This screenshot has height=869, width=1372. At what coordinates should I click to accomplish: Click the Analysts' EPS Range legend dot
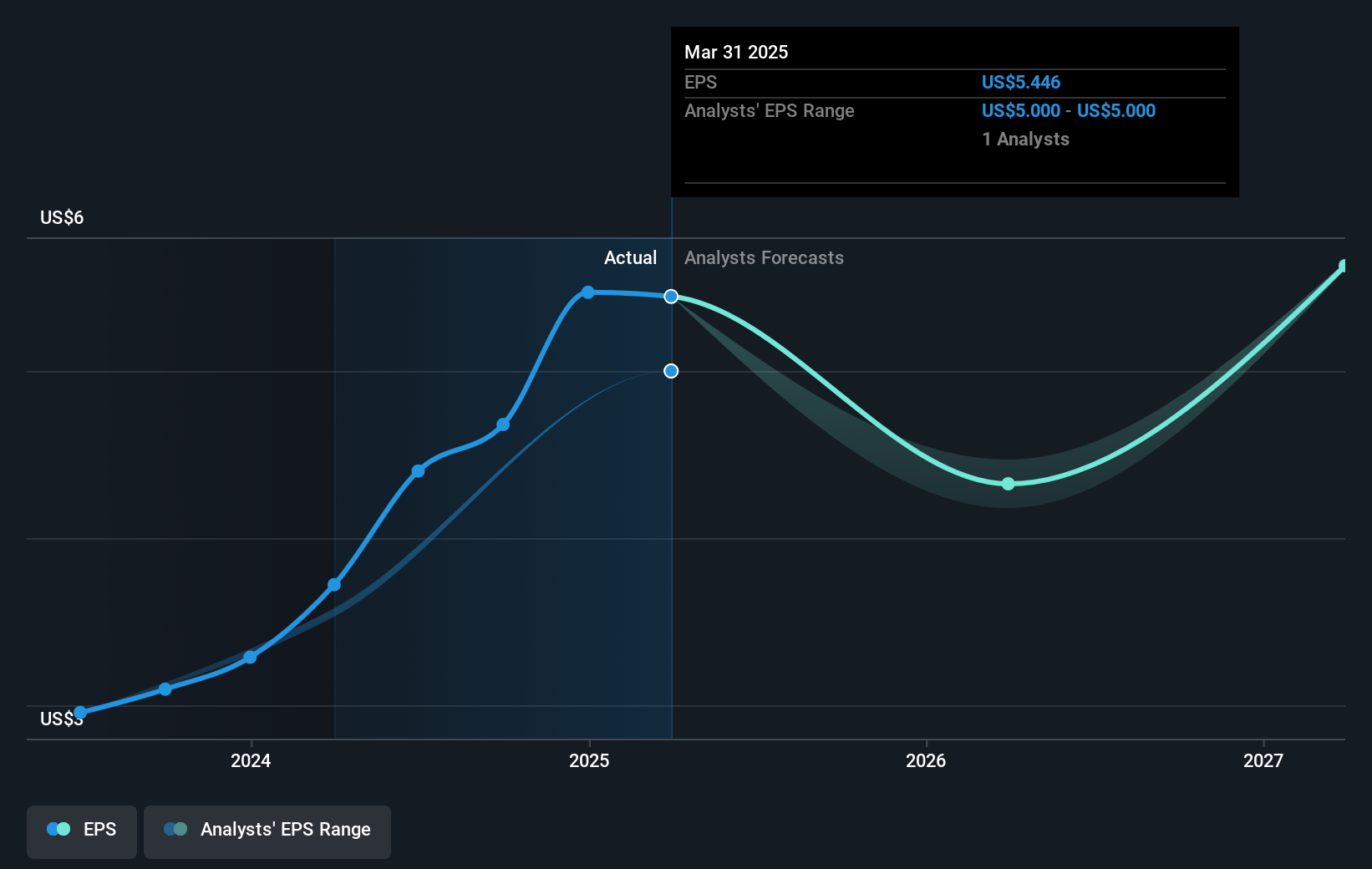tap(175, 829)
